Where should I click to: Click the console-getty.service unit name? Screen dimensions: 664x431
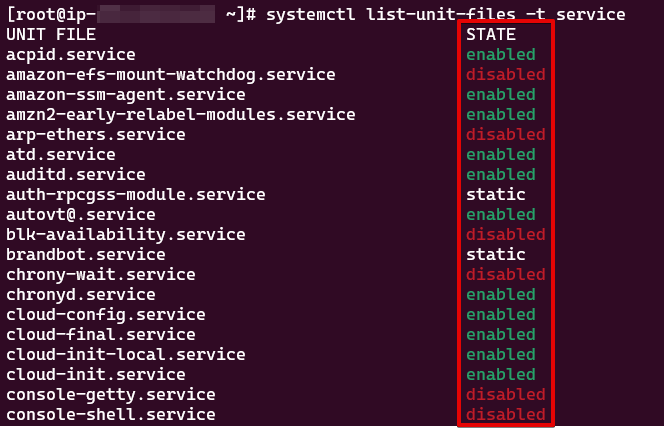(x=111, y=395)
